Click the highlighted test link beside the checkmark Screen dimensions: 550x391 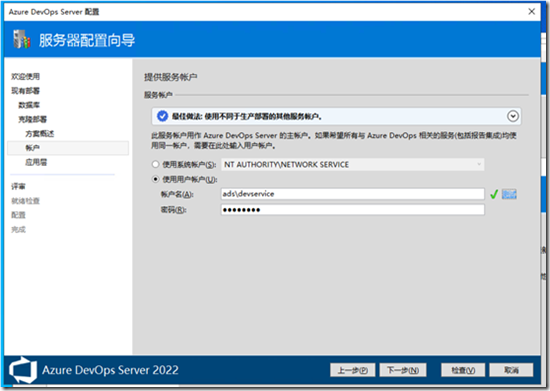[509, 194]
